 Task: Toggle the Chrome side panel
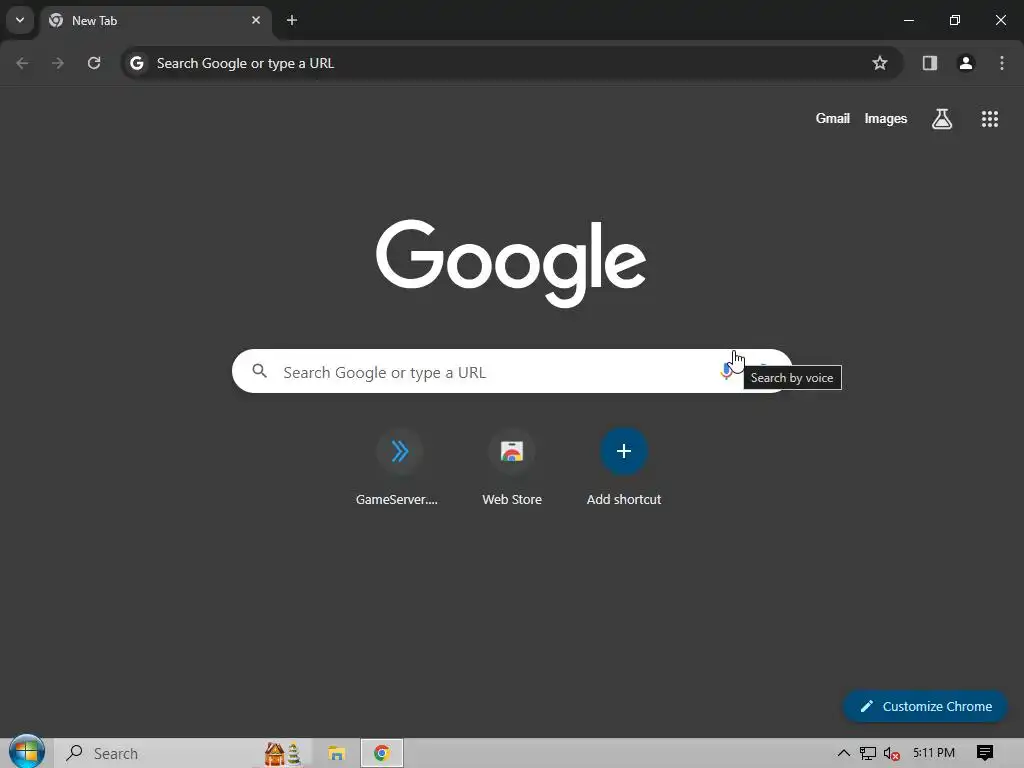pos(930,63)
